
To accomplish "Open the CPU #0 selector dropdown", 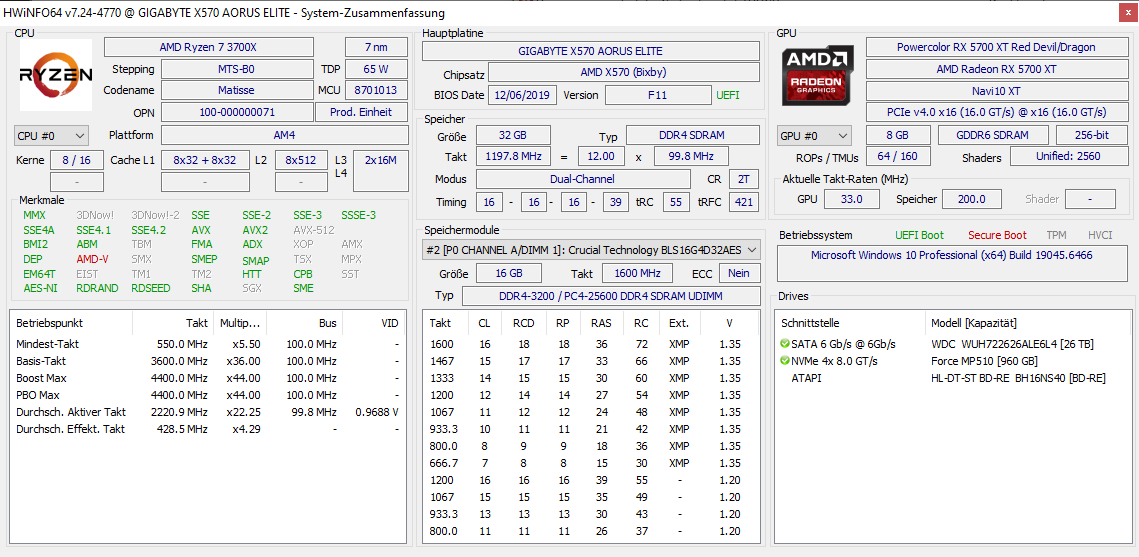I will point(52,135).
